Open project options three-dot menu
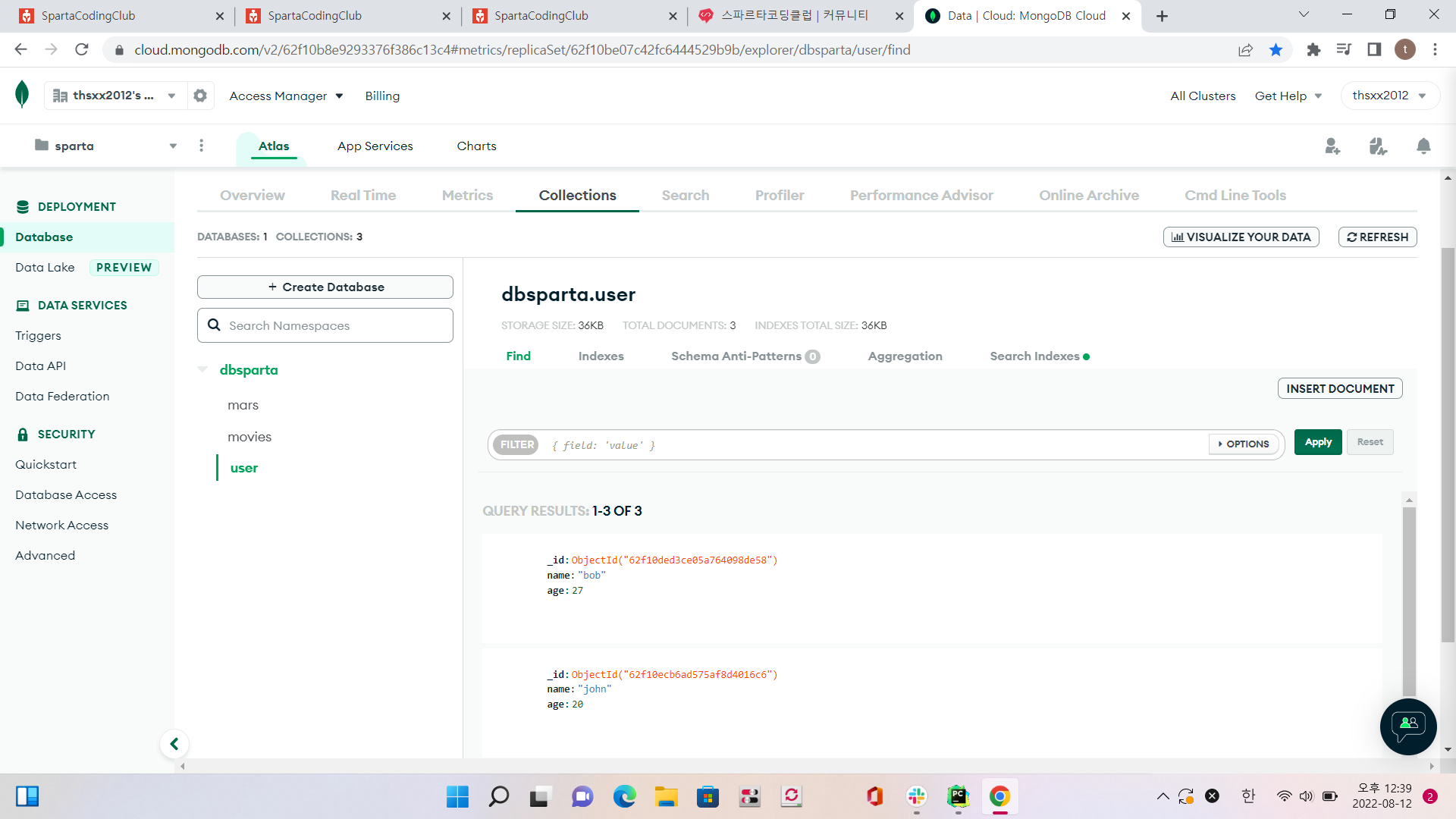The image size is (1456, 819). pos(201,146)
